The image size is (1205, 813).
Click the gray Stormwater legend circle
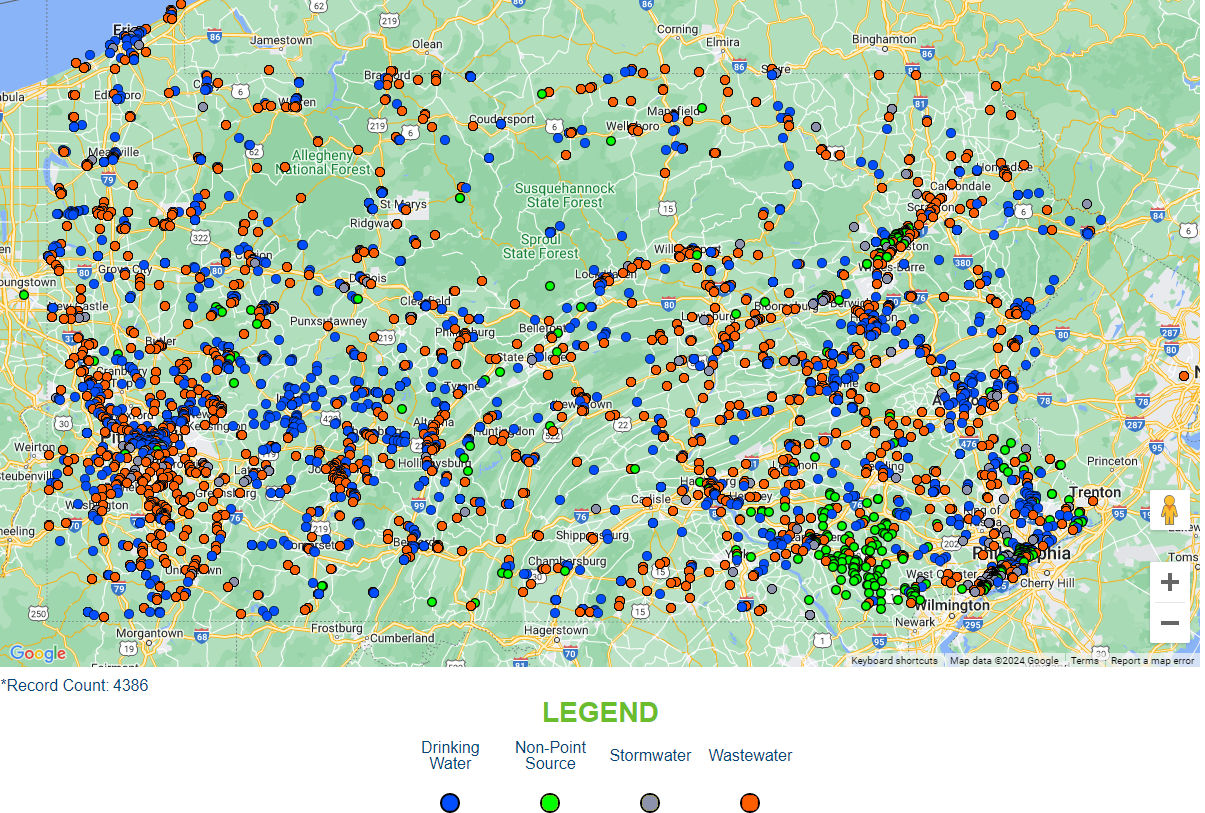[x=650, y=802]
